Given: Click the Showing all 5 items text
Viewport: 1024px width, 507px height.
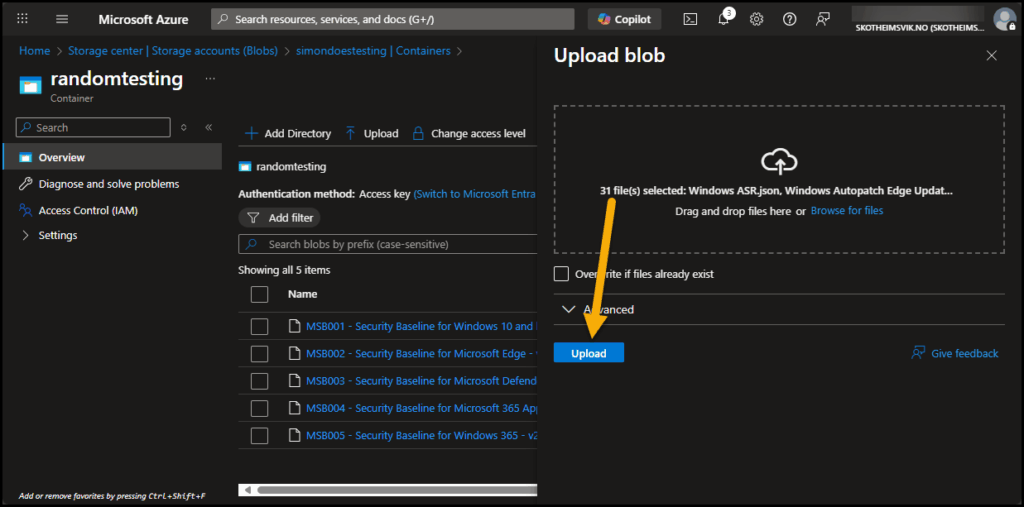Looking at the screenshot, I should (284, 270).
